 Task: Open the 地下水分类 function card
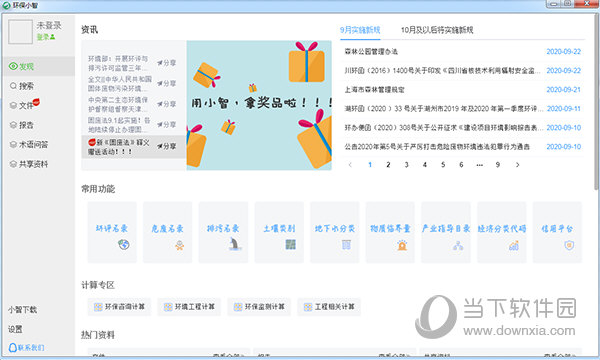pos(334,232)
